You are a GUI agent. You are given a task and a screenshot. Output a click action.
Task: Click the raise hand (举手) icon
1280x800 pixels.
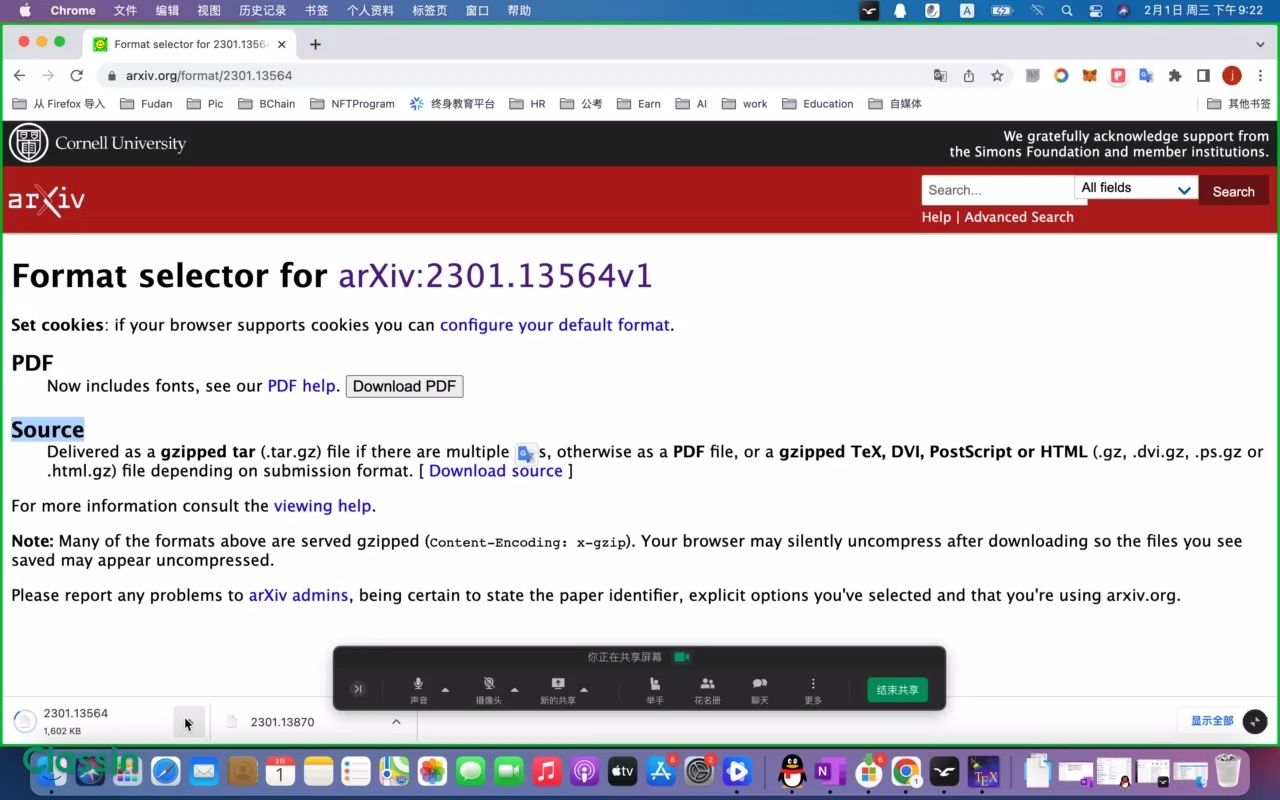coord(655,688)
